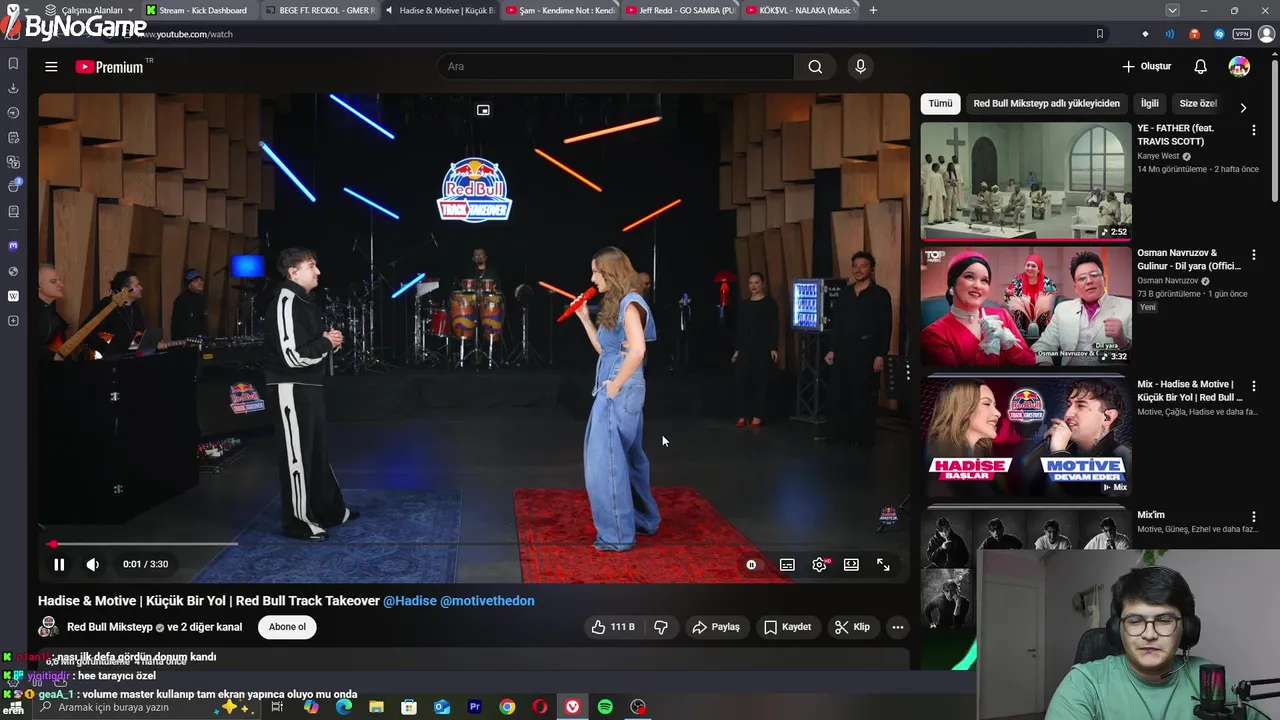Screen dimensions: 1280x720
Task: Select the Red Bull Miksteyp adlı yükleyiciden chip
Action: (1046, 104)
